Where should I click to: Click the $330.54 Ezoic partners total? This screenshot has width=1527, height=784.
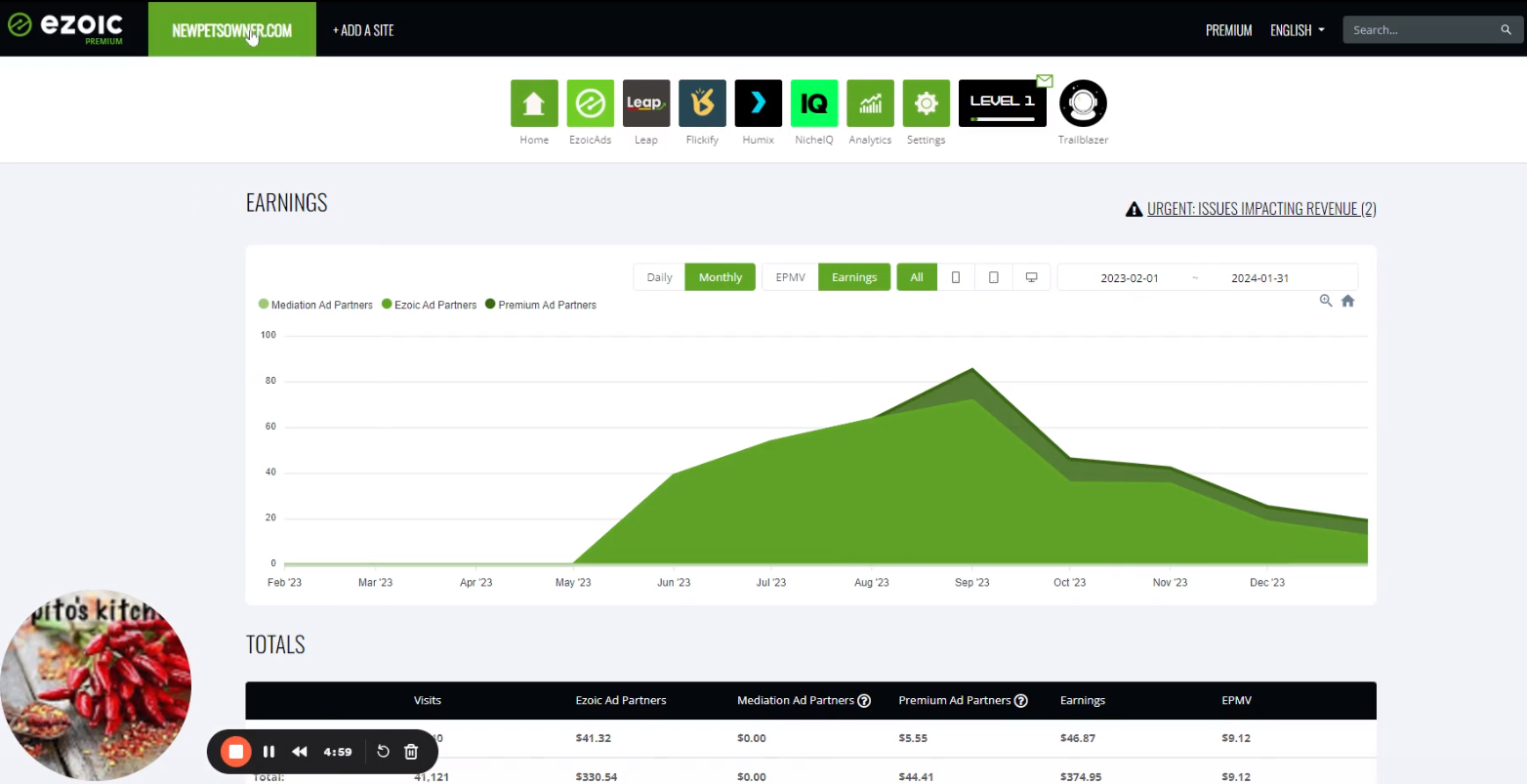[x=596, y=777]
